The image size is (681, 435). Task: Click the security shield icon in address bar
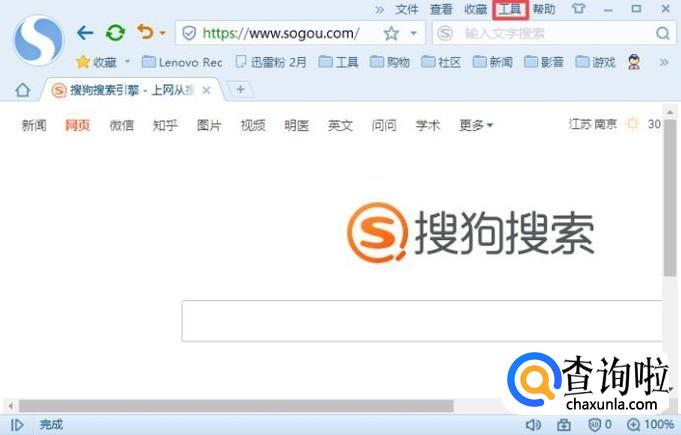tap(189, 33)
